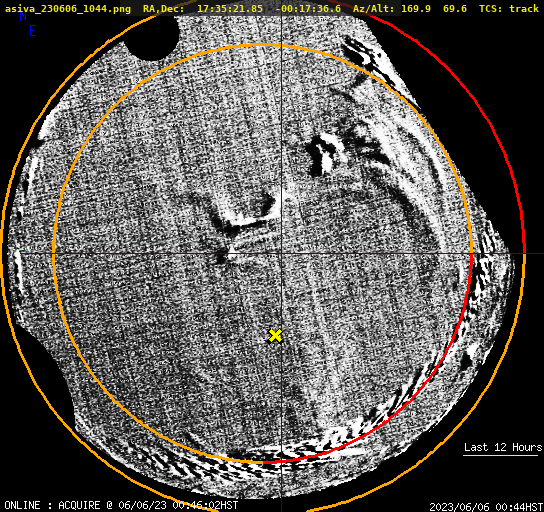
Task: Select the right ascension value 17:35:21.85
Action: pyautogui.click(x=230, y=9)
